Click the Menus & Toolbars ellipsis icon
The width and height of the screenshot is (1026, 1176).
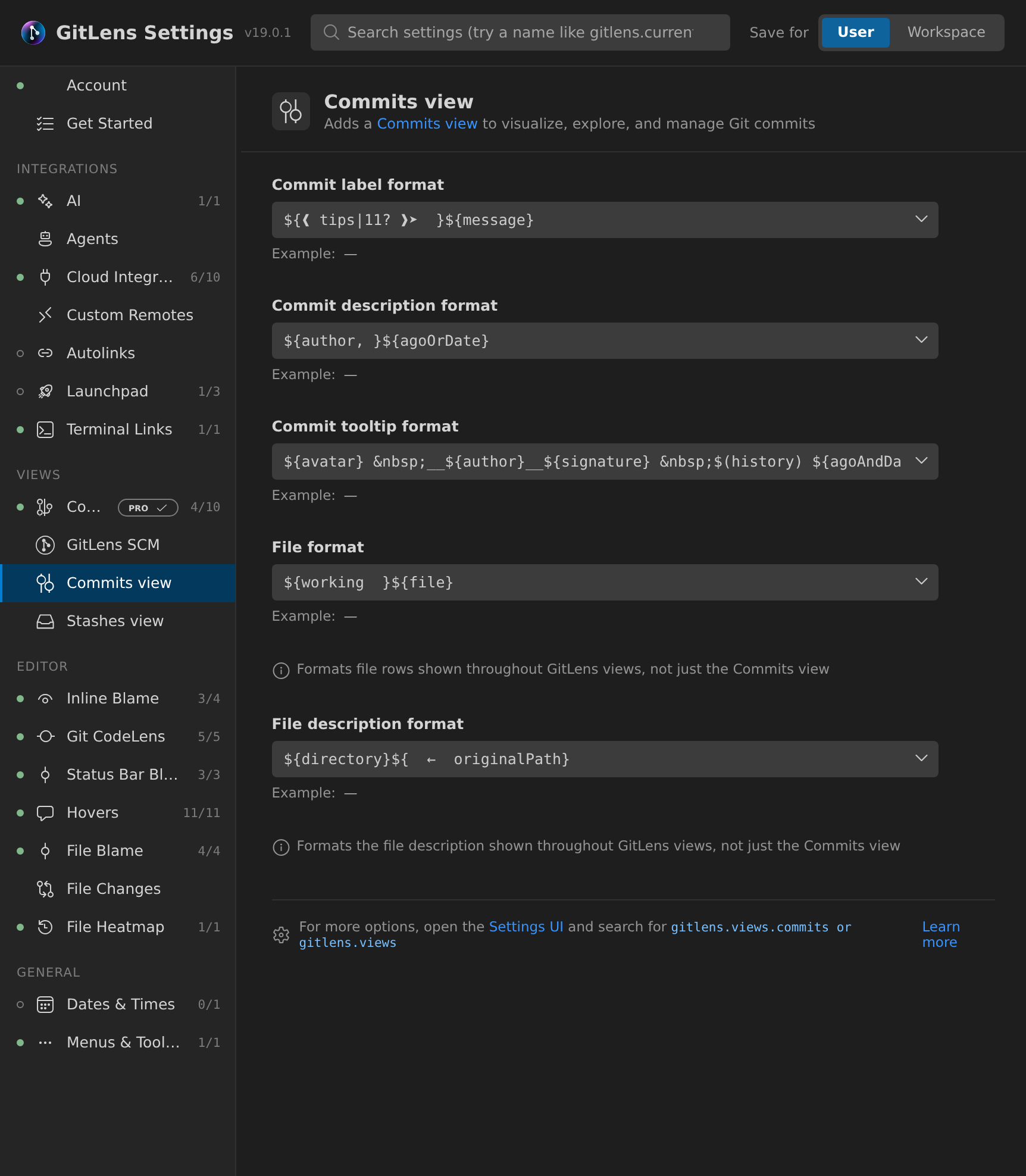tap(45, 1042)
